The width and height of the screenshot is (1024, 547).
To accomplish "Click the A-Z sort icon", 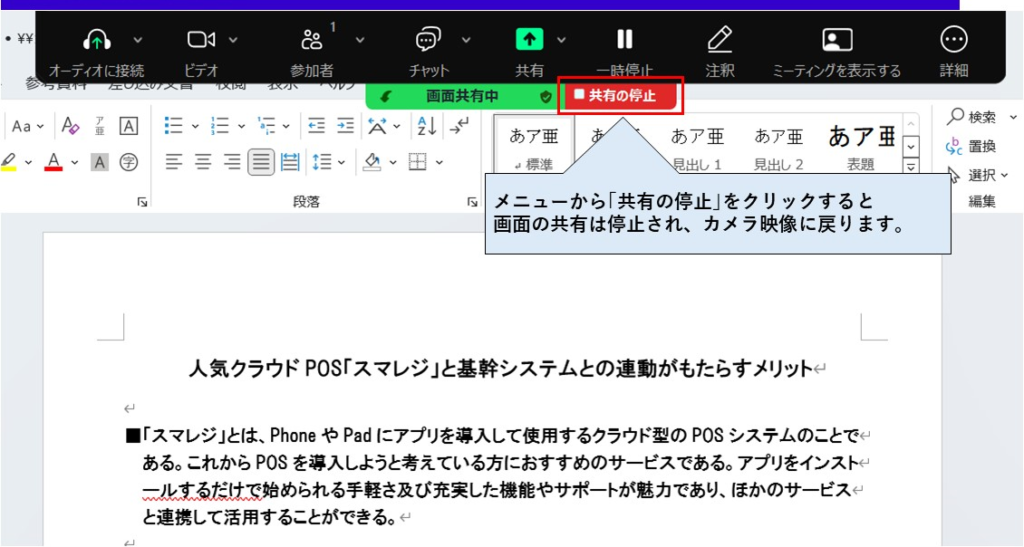I will click(426, 125).
